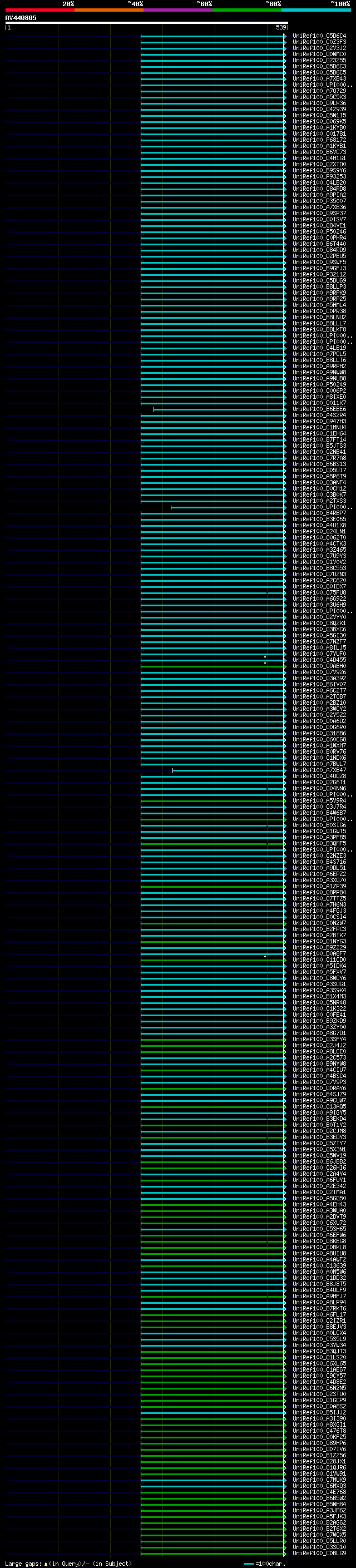Click the orange ~40% identity legend bar
Screen dimensions: 356x1568
coord(109,10)
